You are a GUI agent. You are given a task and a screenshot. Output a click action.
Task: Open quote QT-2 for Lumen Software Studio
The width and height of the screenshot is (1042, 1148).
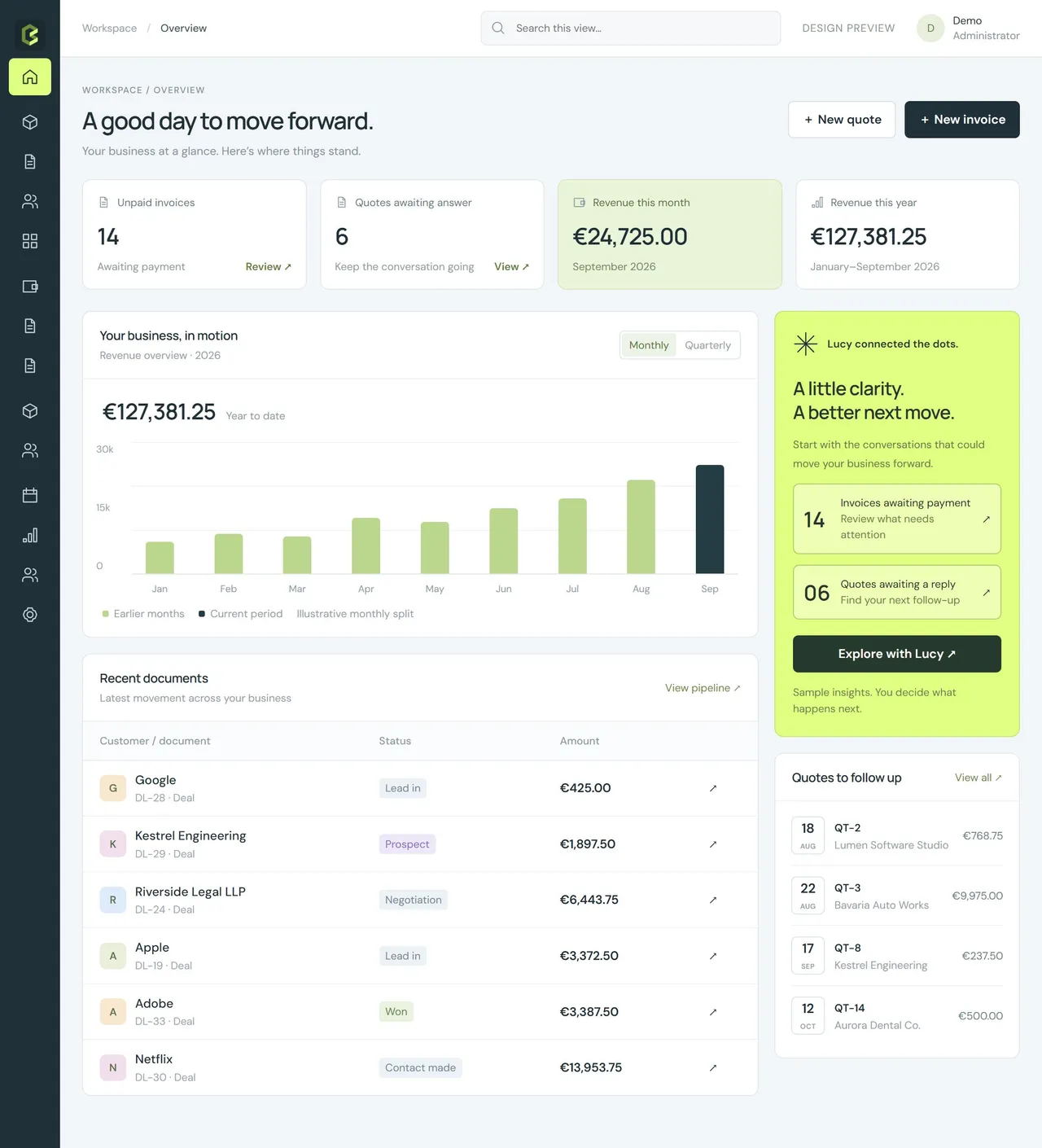click(897, 836)
